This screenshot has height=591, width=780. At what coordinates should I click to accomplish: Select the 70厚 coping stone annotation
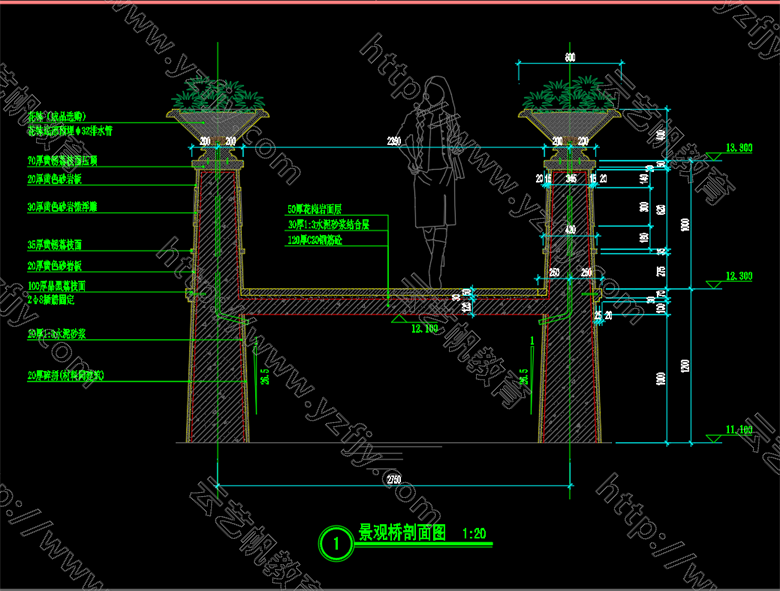62,161
